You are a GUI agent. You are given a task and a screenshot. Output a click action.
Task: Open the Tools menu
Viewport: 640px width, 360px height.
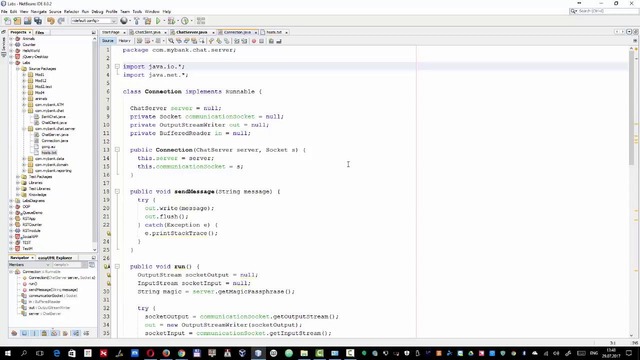pos(137,11)
